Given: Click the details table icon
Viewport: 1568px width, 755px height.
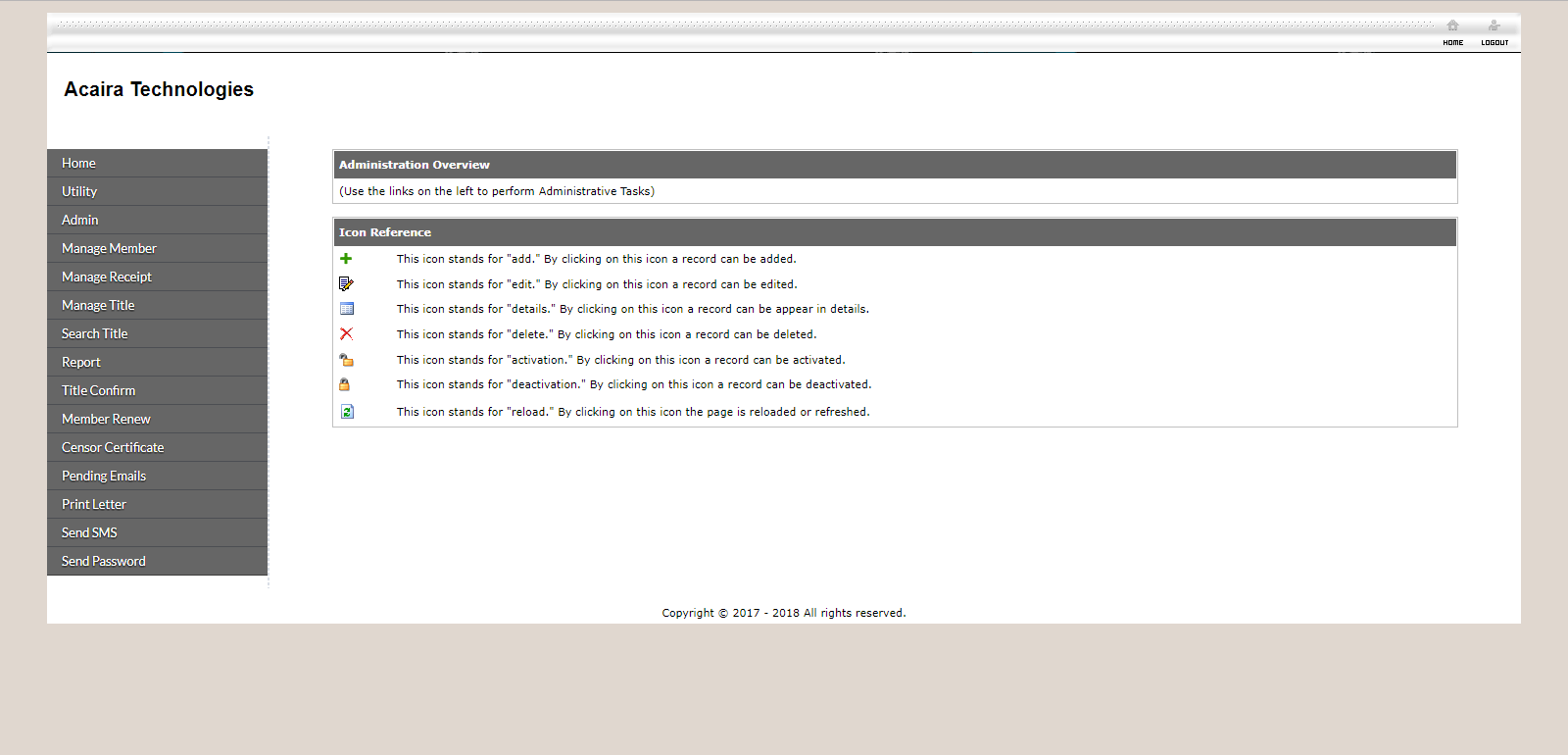Looking at the screenshot, I should coord(346,309).
